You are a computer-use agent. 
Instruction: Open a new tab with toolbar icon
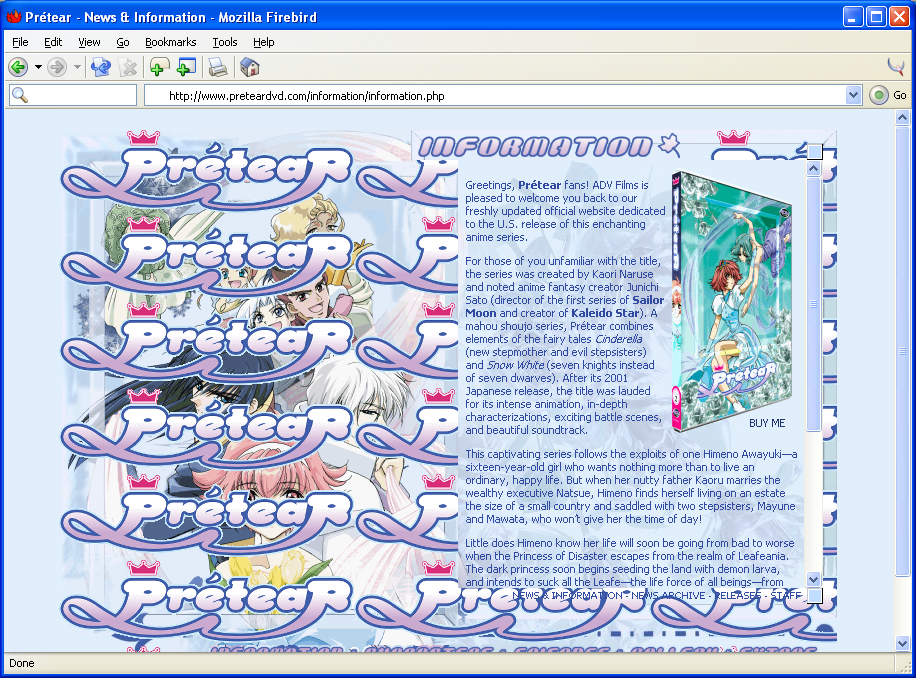tap(157, 67)
